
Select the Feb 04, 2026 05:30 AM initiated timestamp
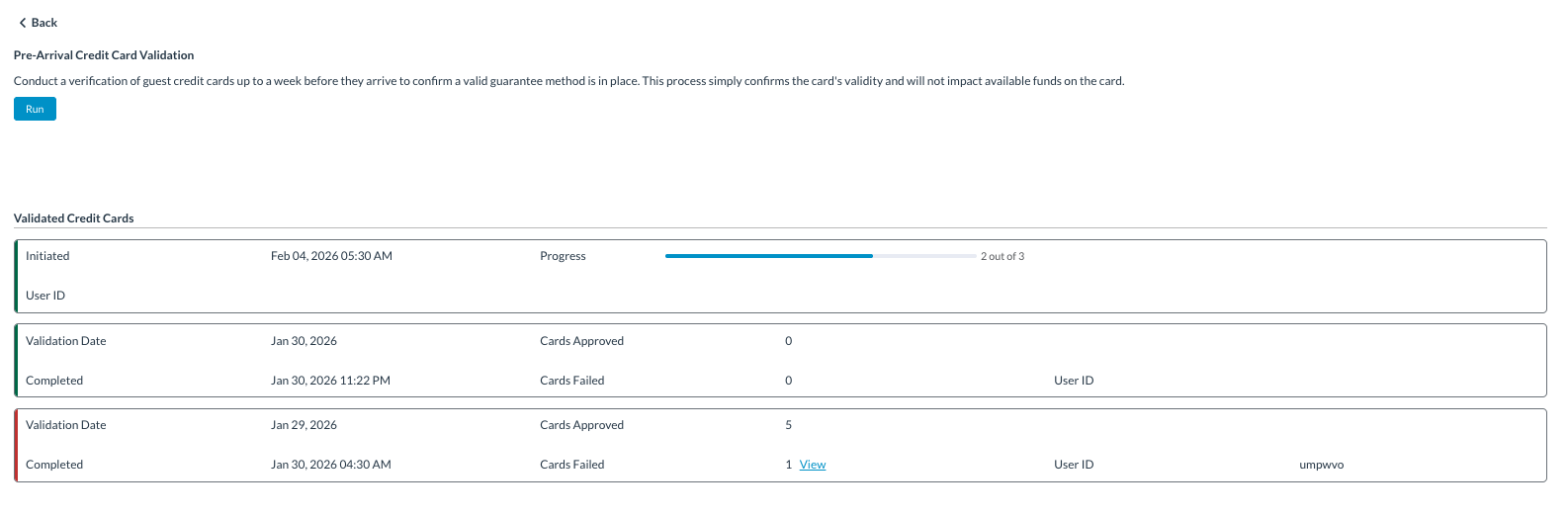point(331,256)
